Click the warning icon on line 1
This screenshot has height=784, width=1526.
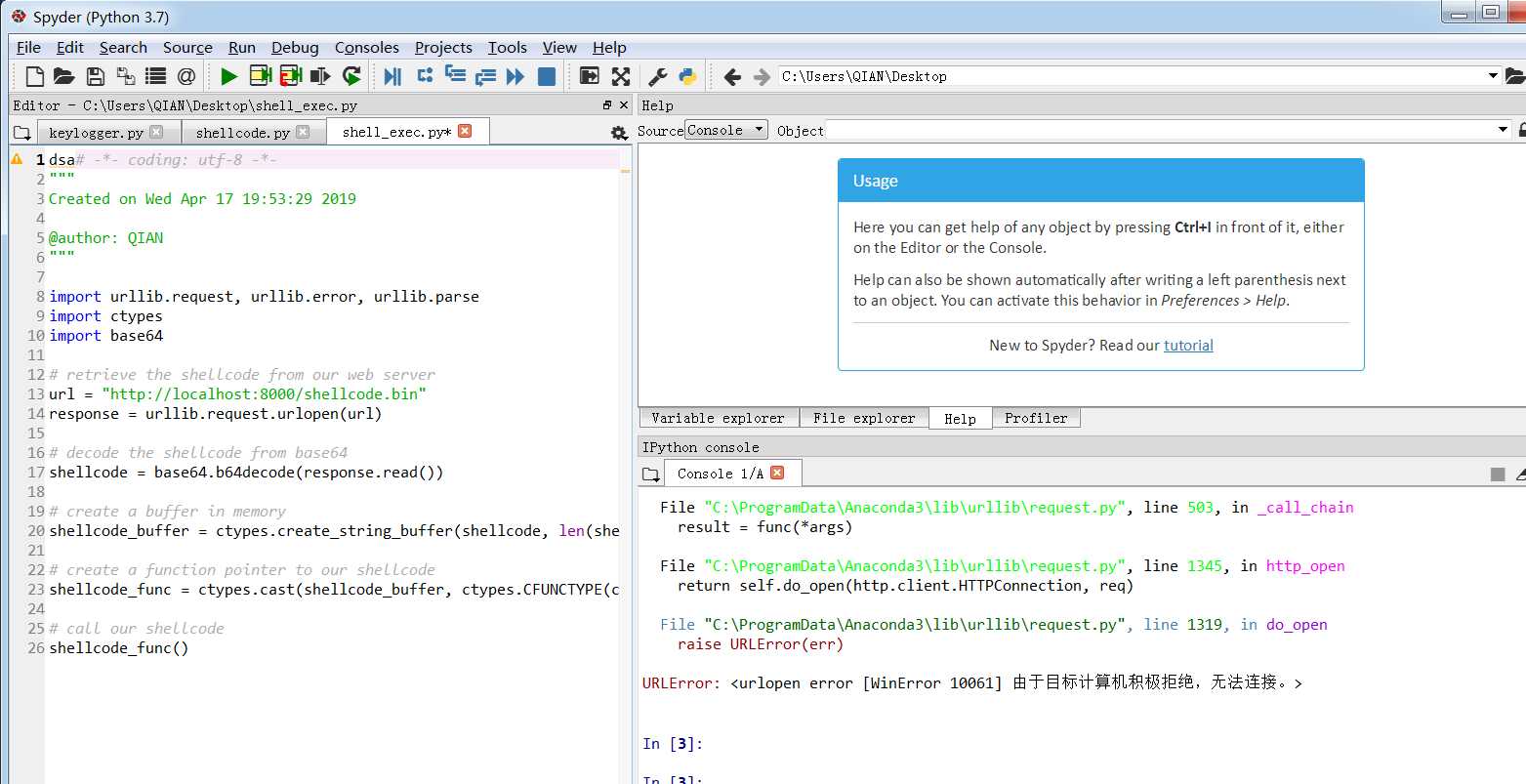[17, 159]
